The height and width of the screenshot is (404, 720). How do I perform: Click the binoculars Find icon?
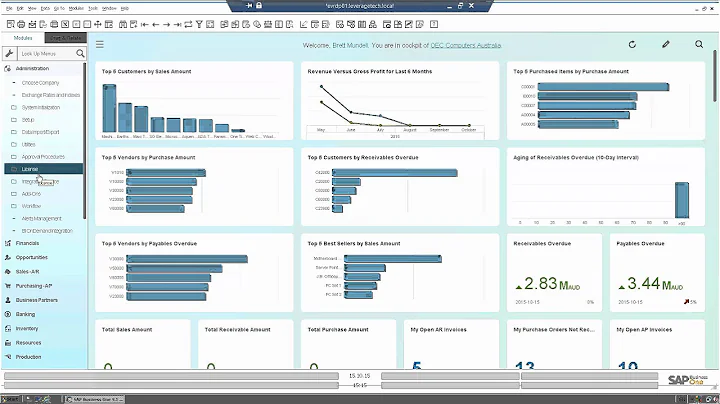click(123, 24)
